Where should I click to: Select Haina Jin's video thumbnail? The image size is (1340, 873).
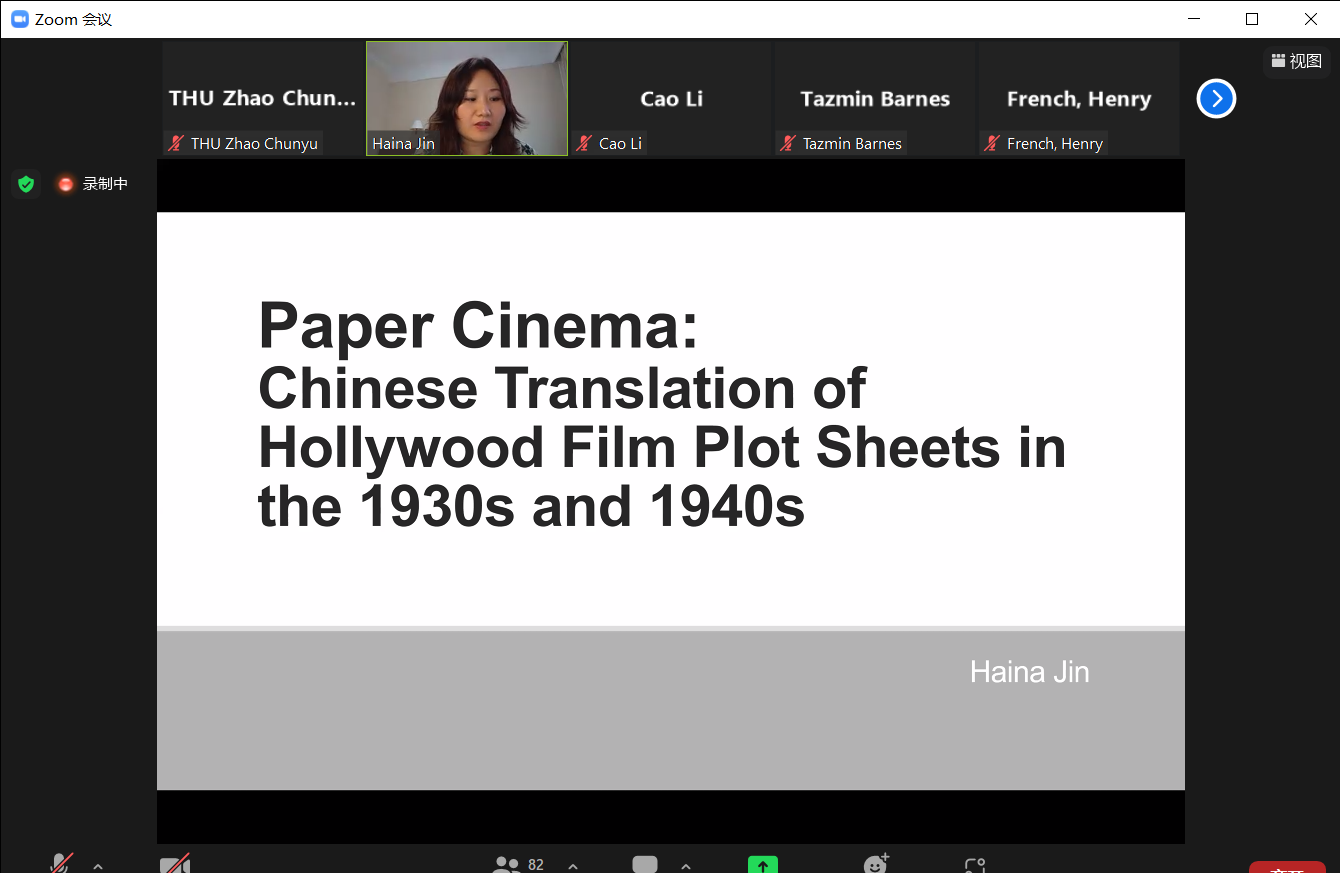pos(467,98)
